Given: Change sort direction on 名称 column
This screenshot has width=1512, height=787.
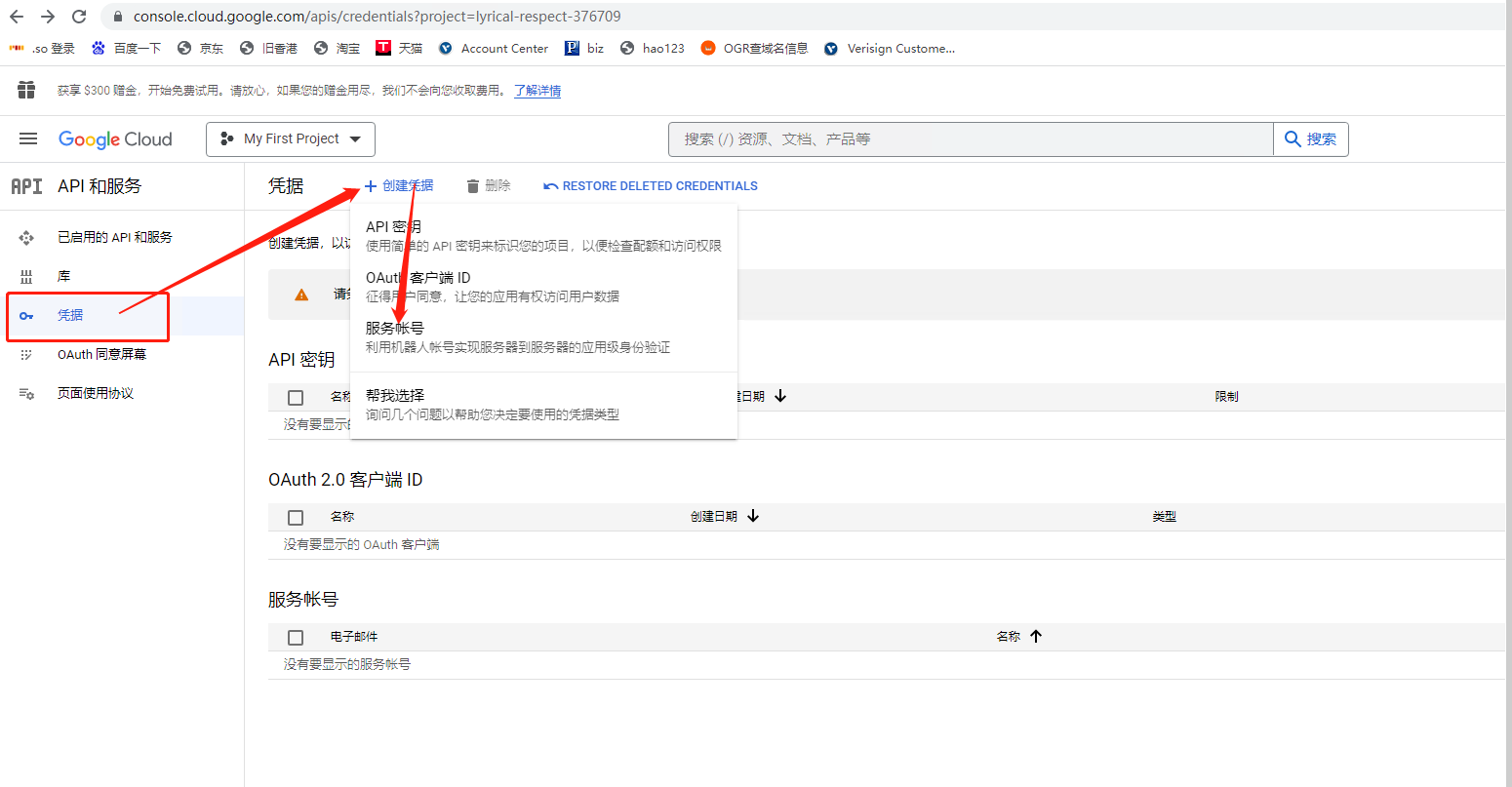Looking at the screenshot, I should [x=1019, y=636].
